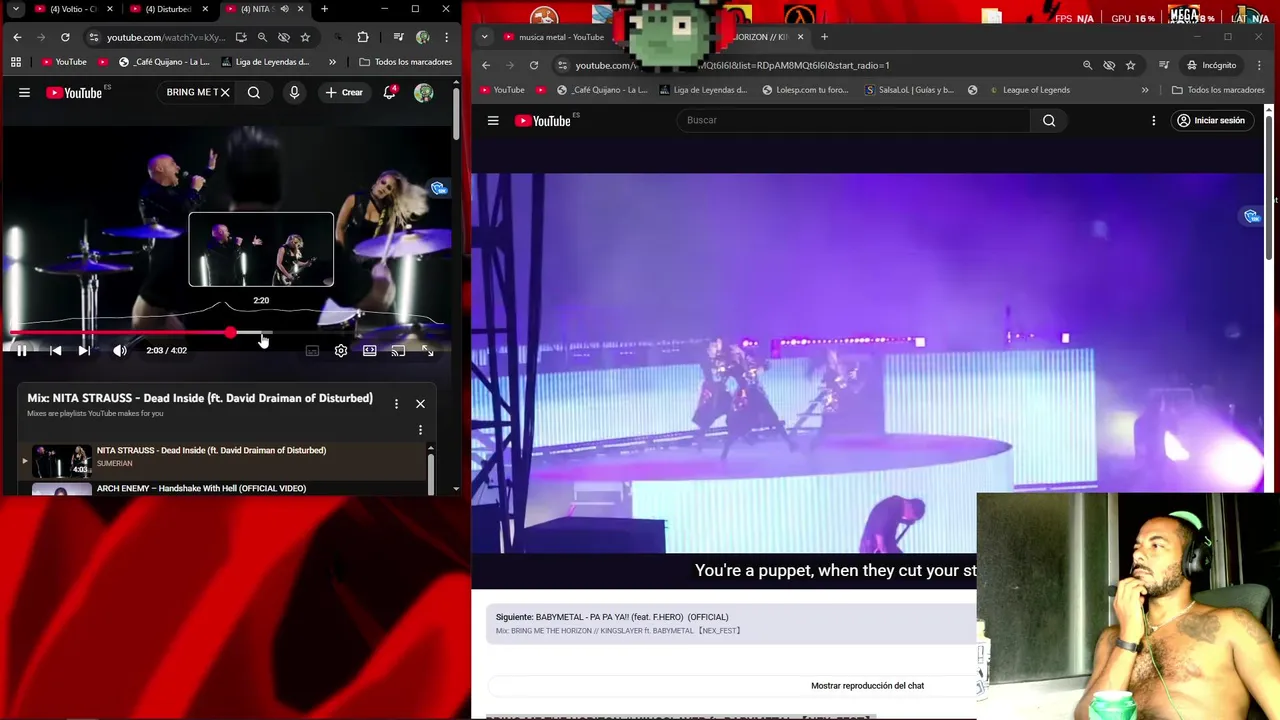Open hamburger menu in right YouTube window
This screenshot has height=720, width=1280.
coord(493,120)
